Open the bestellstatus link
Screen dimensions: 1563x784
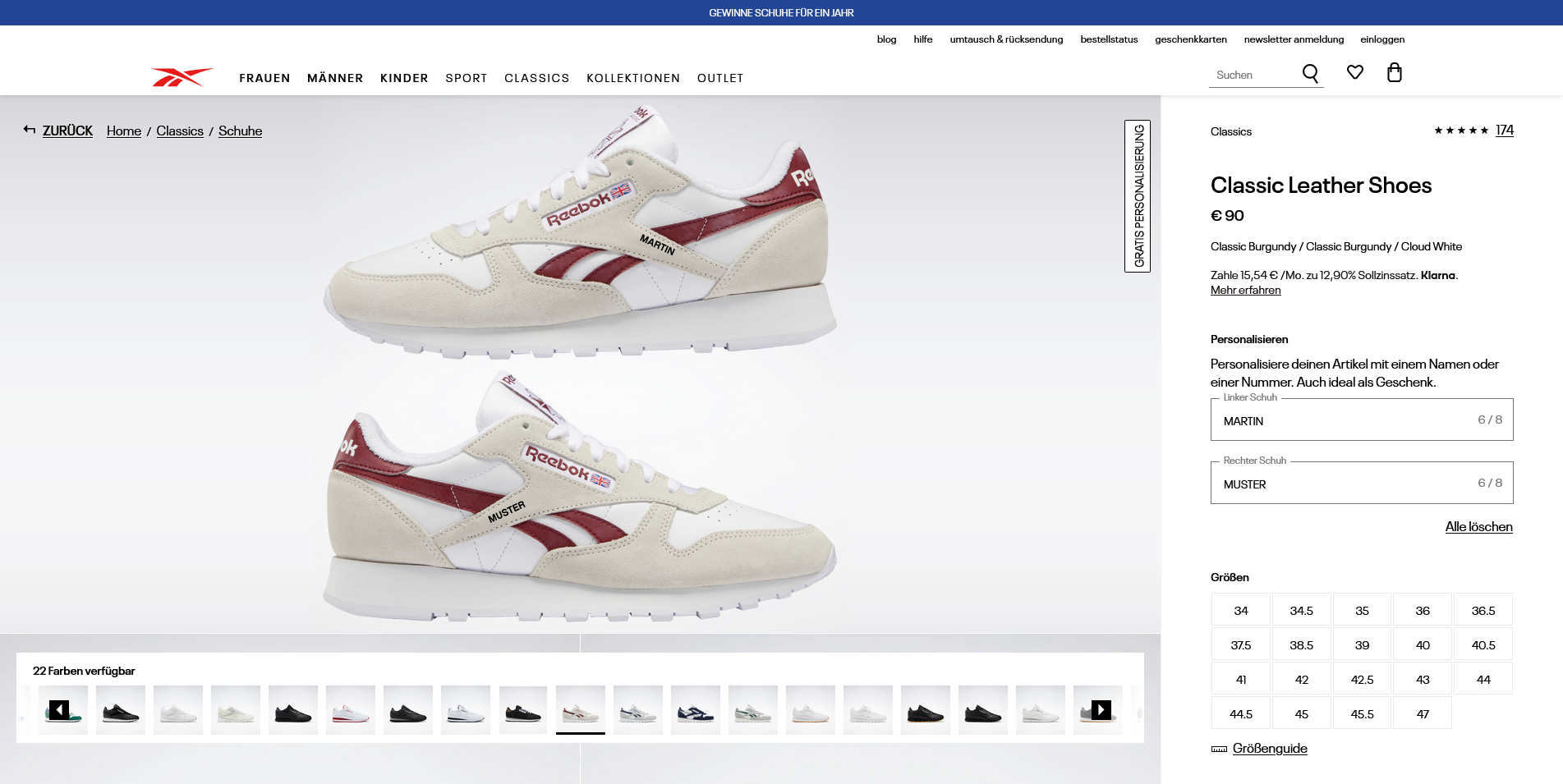[x=1109, y=39]
